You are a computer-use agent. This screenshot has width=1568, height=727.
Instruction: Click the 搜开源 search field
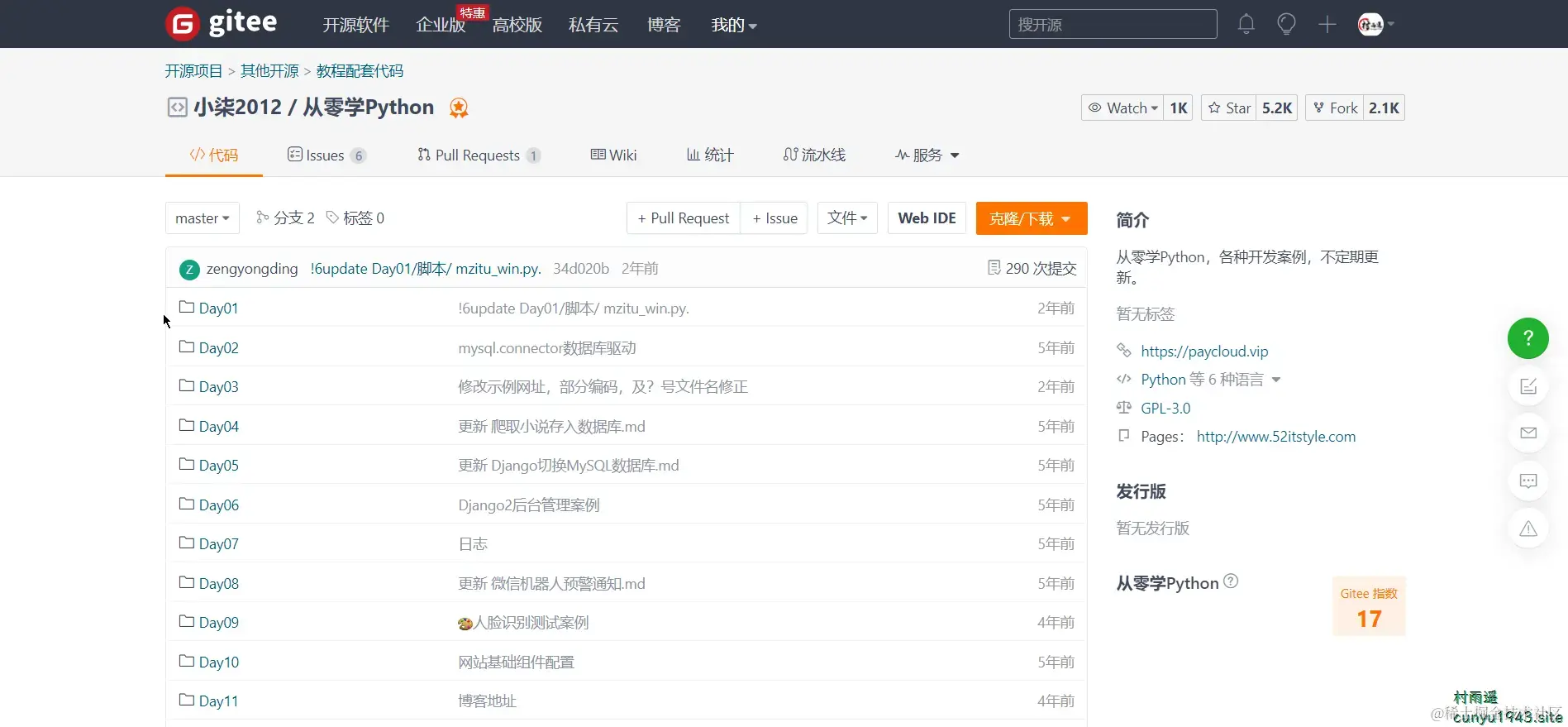pyautogui.click(x=1113, y=24)
